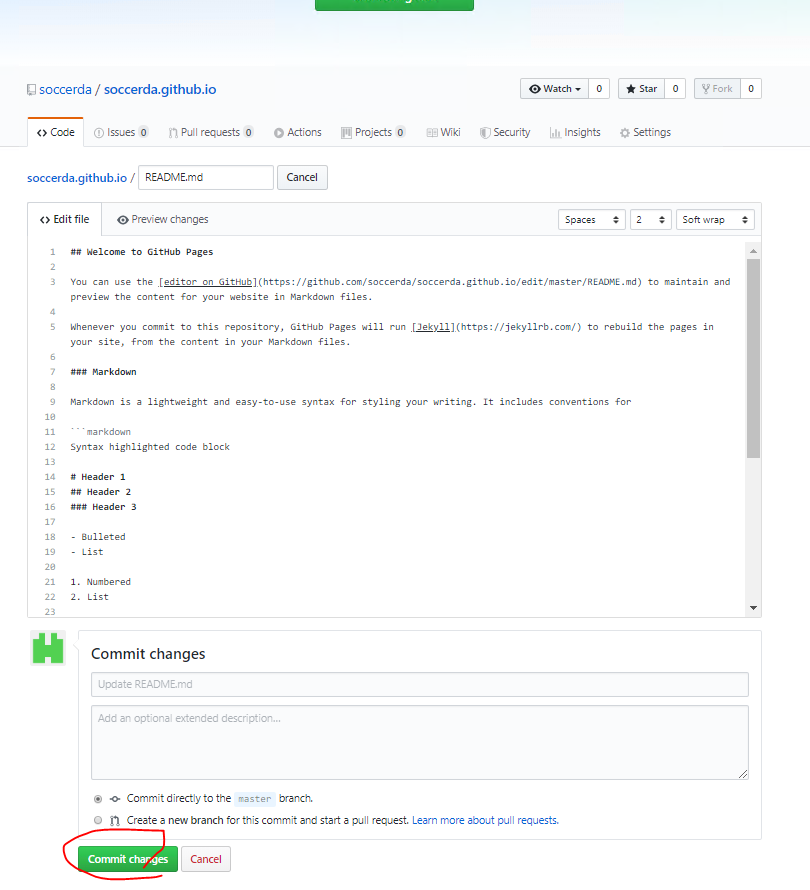
Task: Click Cancel next to the README.md filename
Action: pyautogui.click(x=302, y=178)
